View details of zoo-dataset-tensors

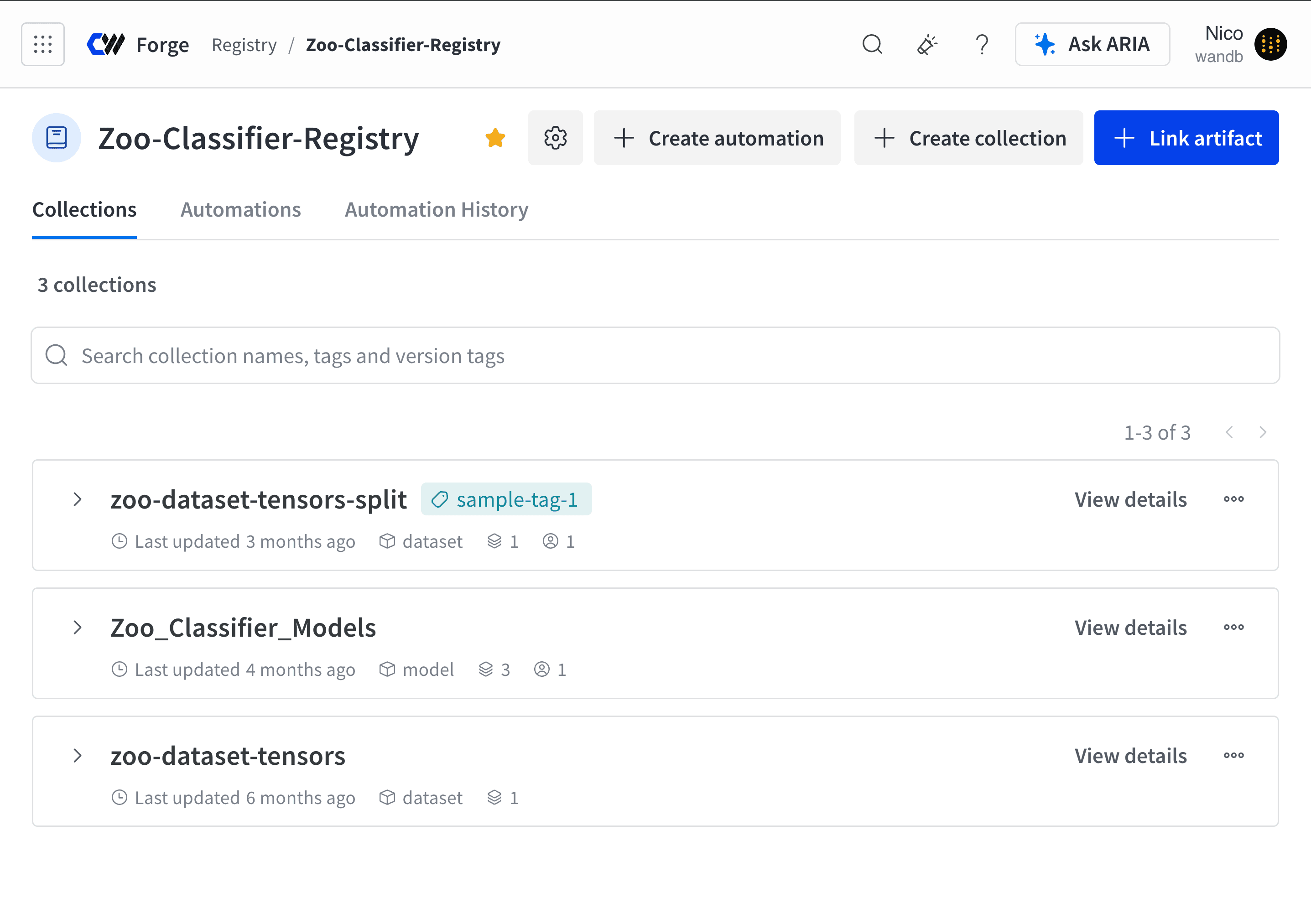[x=1130, y=756]
